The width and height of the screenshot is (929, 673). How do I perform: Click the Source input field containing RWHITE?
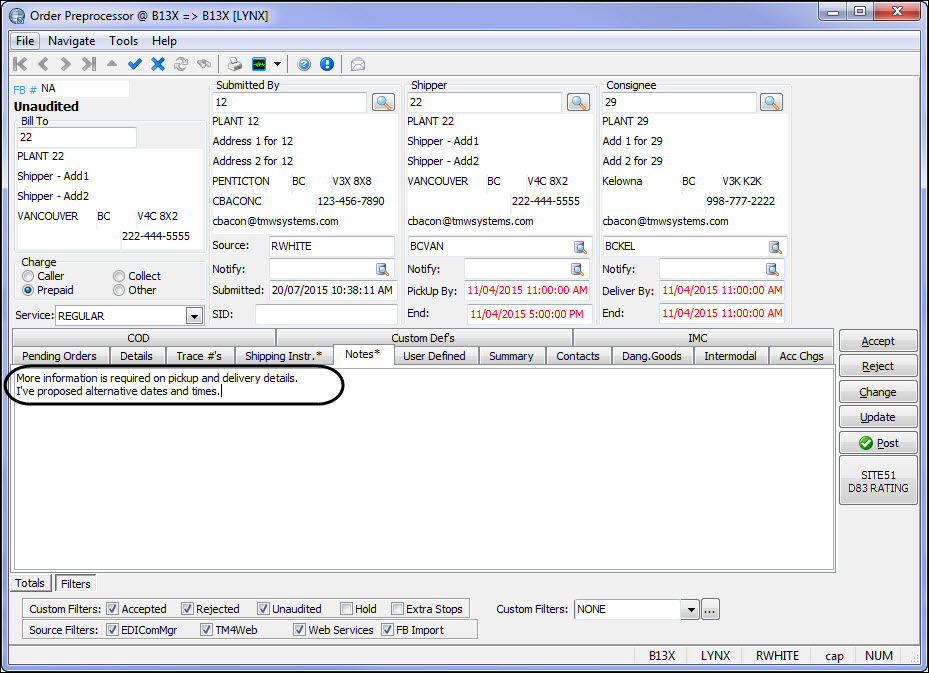click(x=331, y=245)
